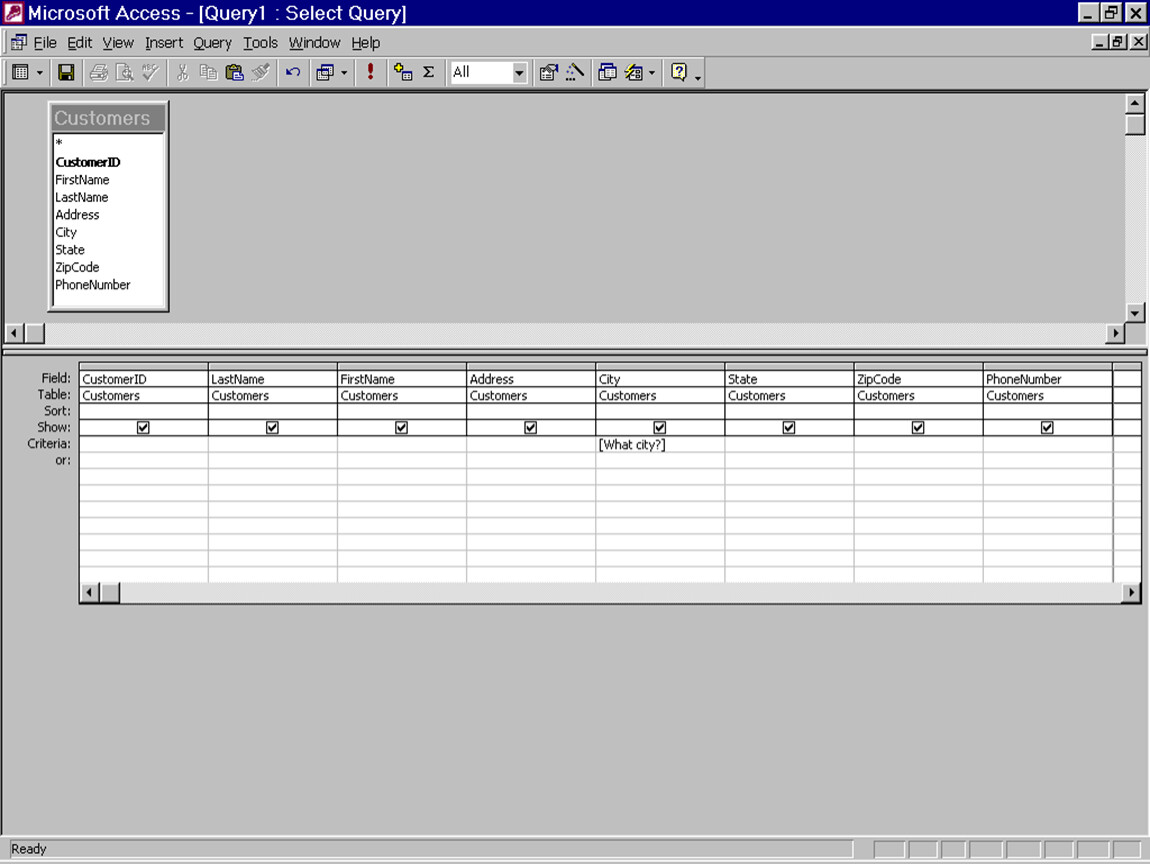Restore the inner query window via menu bar button
This screenshot has width=1150, height=864.
click(1117, 42)
